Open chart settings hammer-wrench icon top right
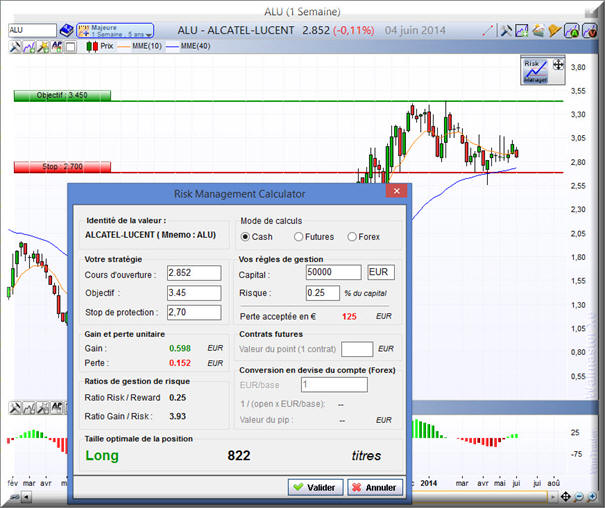The width and height of the screenshot is (605, 508). click(x=506, y=30)
